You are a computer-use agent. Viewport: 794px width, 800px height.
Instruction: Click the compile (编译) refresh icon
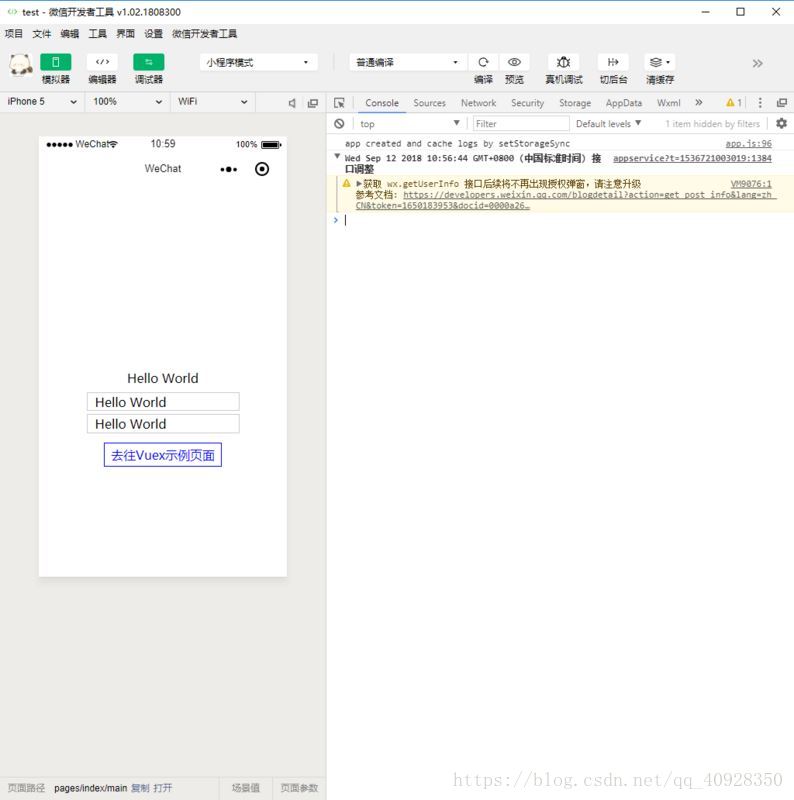tap(483, 62)
